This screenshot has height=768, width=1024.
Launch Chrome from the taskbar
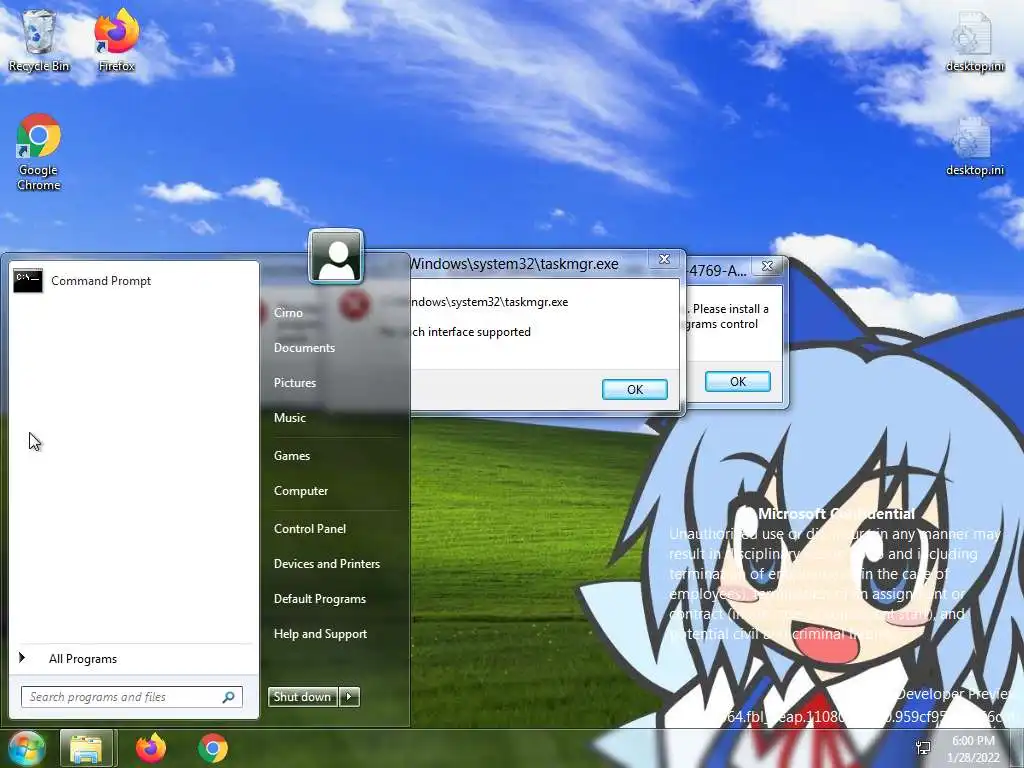[x=213, y=748]
